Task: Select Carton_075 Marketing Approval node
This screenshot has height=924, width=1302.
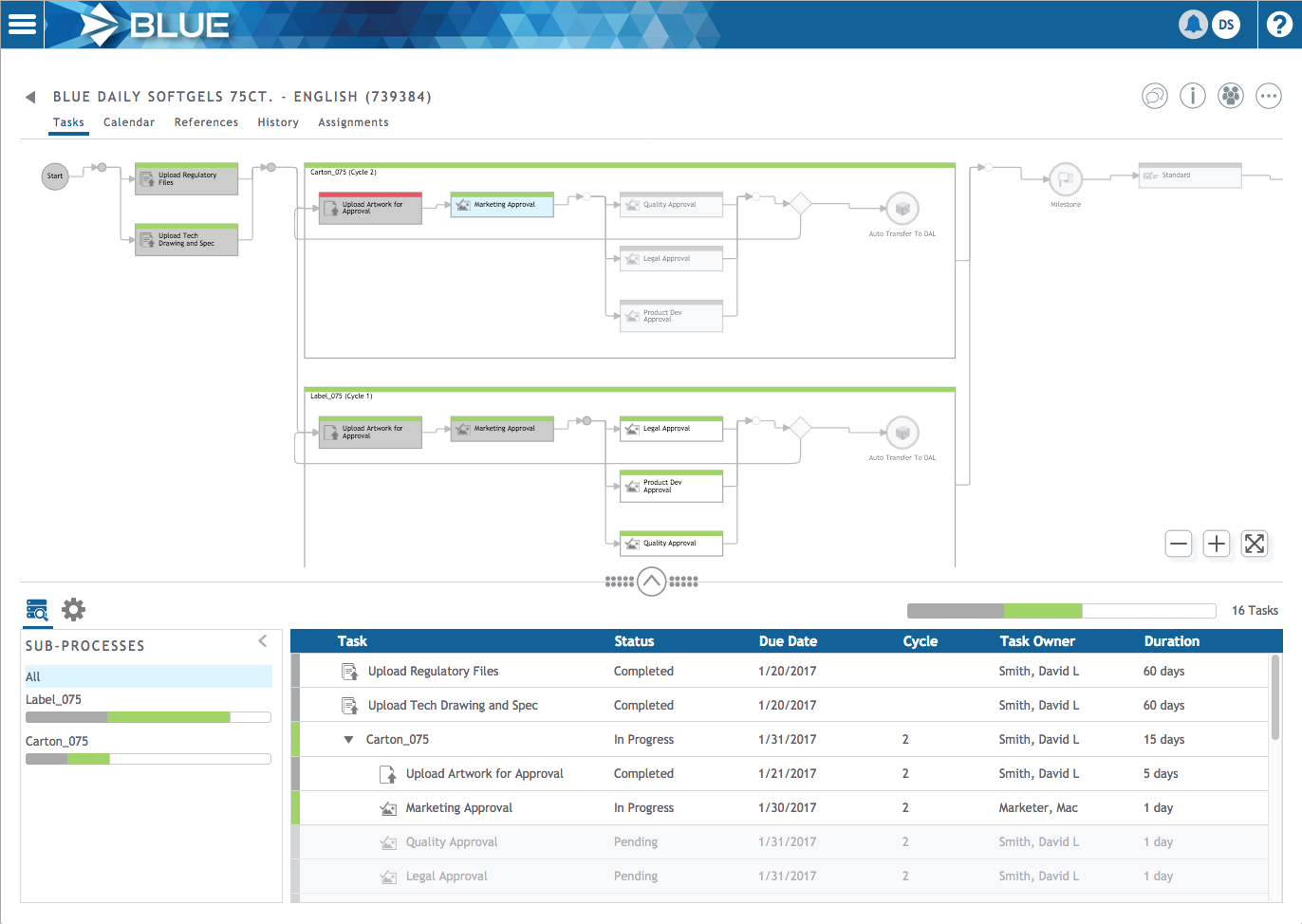Action: point(502,205)
